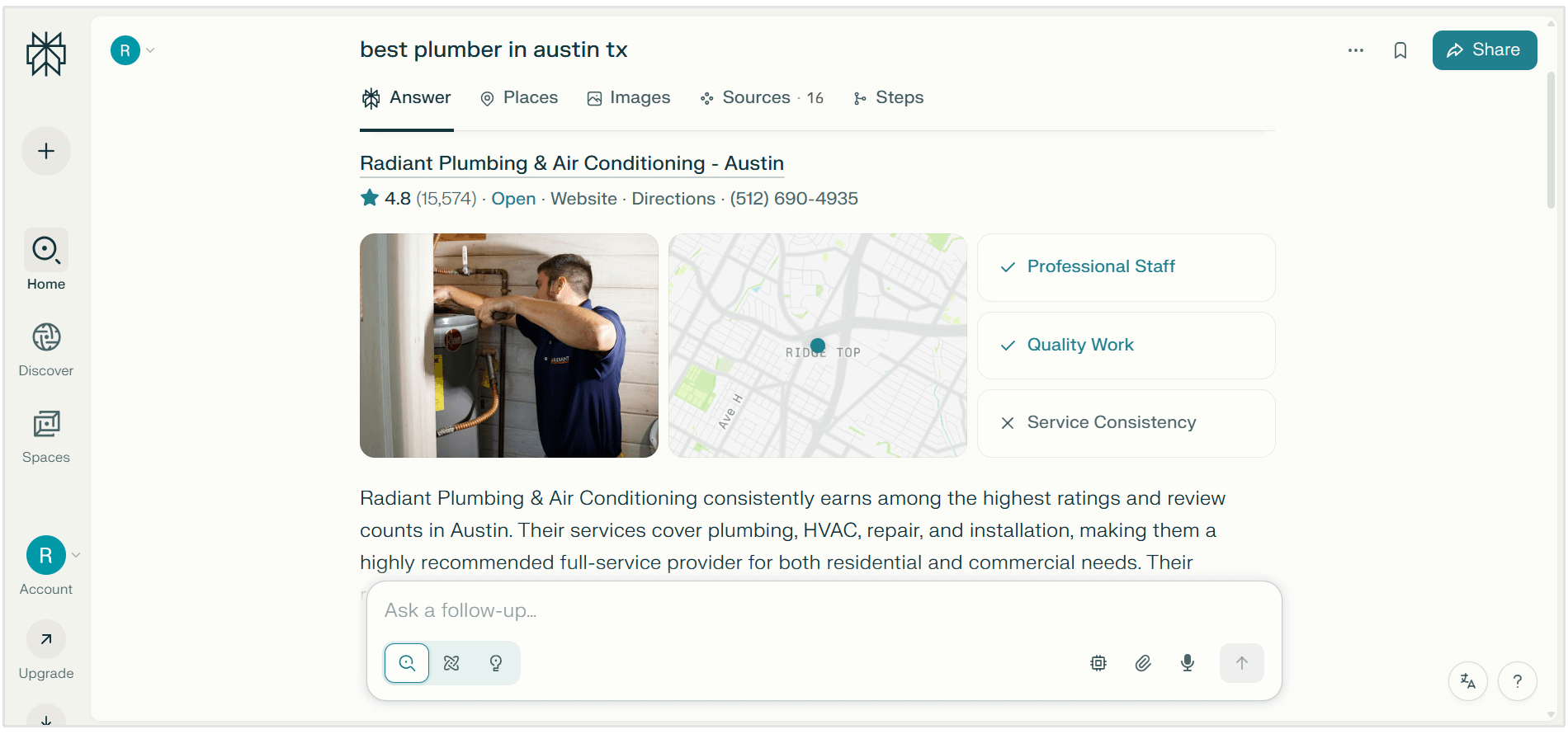
Task: Click the Ask a follow-up input field
Action: [x=743, y=610]
